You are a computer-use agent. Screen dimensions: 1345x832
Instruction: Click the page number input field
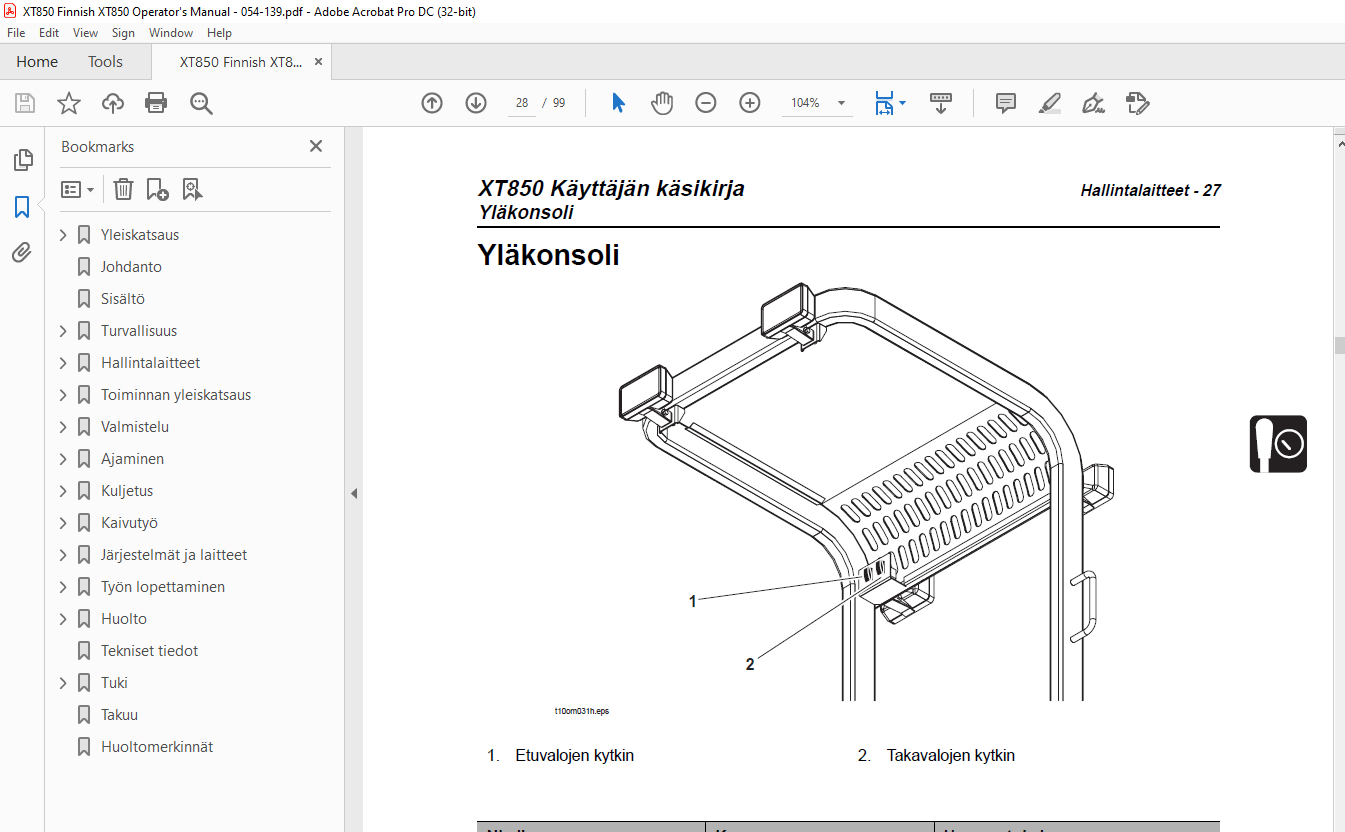tap(522, 103)
